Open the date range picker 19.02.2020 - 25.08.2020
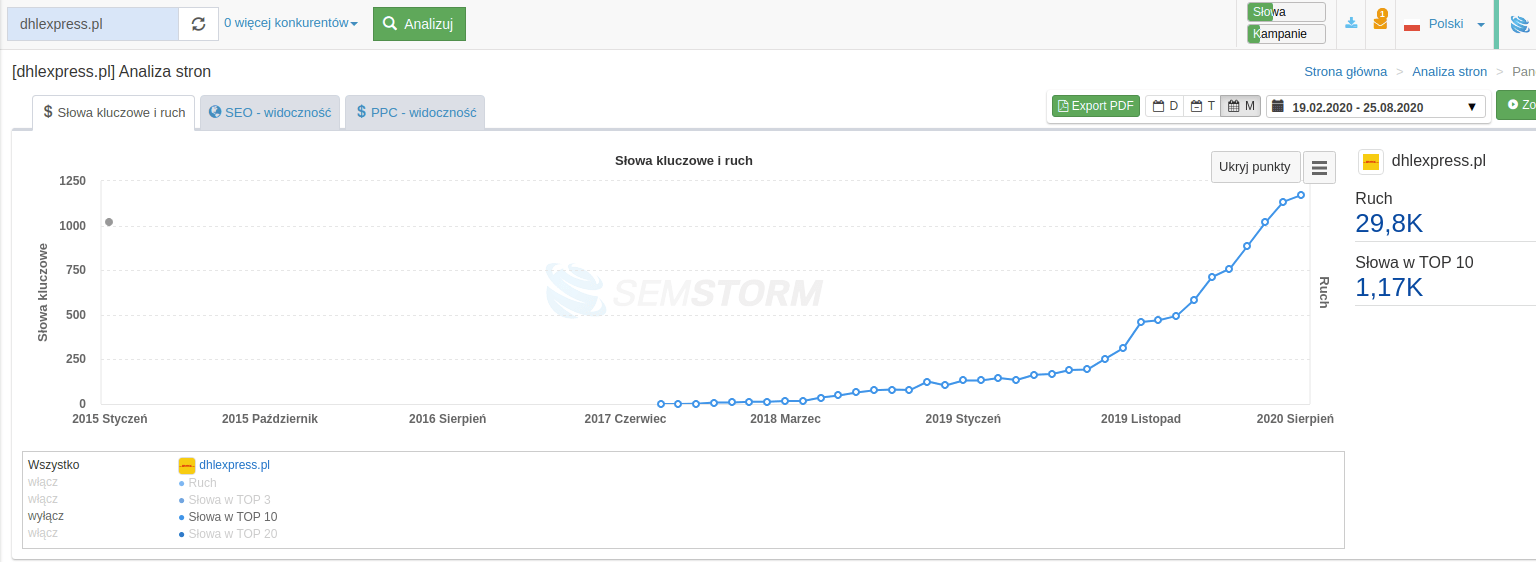The image size is (1536, 562). [1375, 106]
